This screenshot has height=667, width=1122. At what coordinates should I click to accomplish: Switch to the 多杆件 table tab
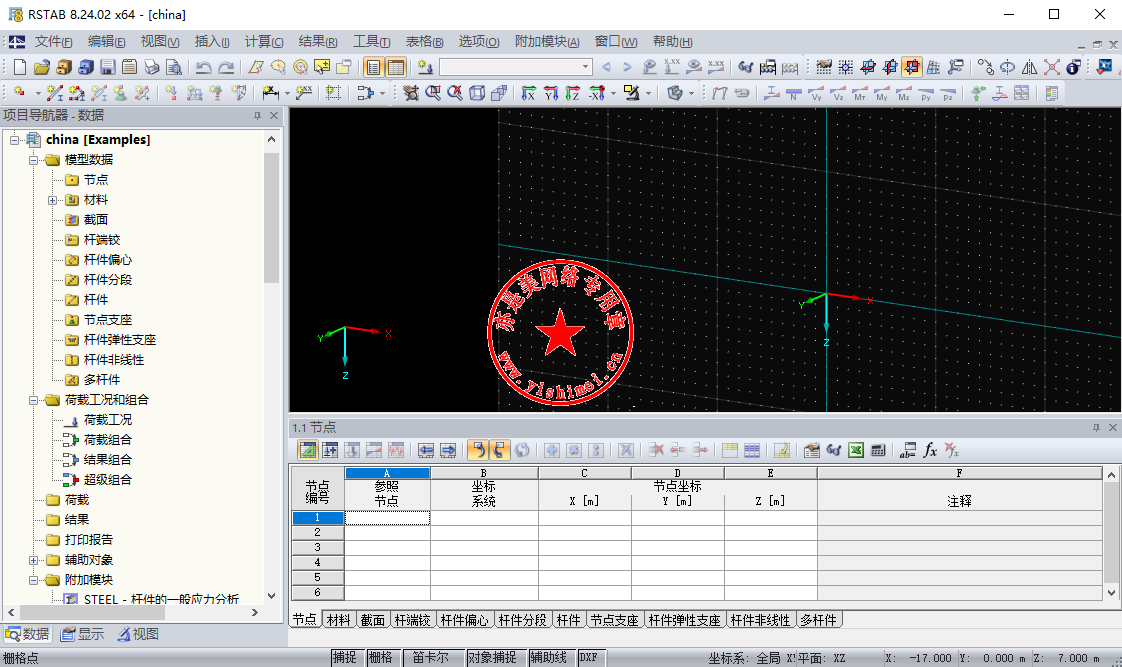click(819, 620)
